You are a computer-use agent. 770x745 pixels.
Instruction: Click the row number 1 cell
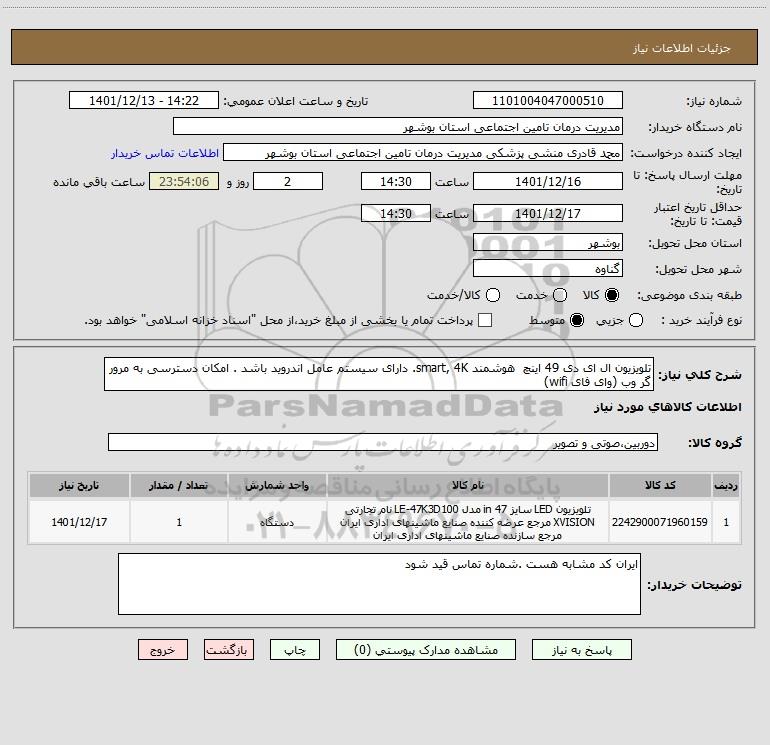pos(726,522)
